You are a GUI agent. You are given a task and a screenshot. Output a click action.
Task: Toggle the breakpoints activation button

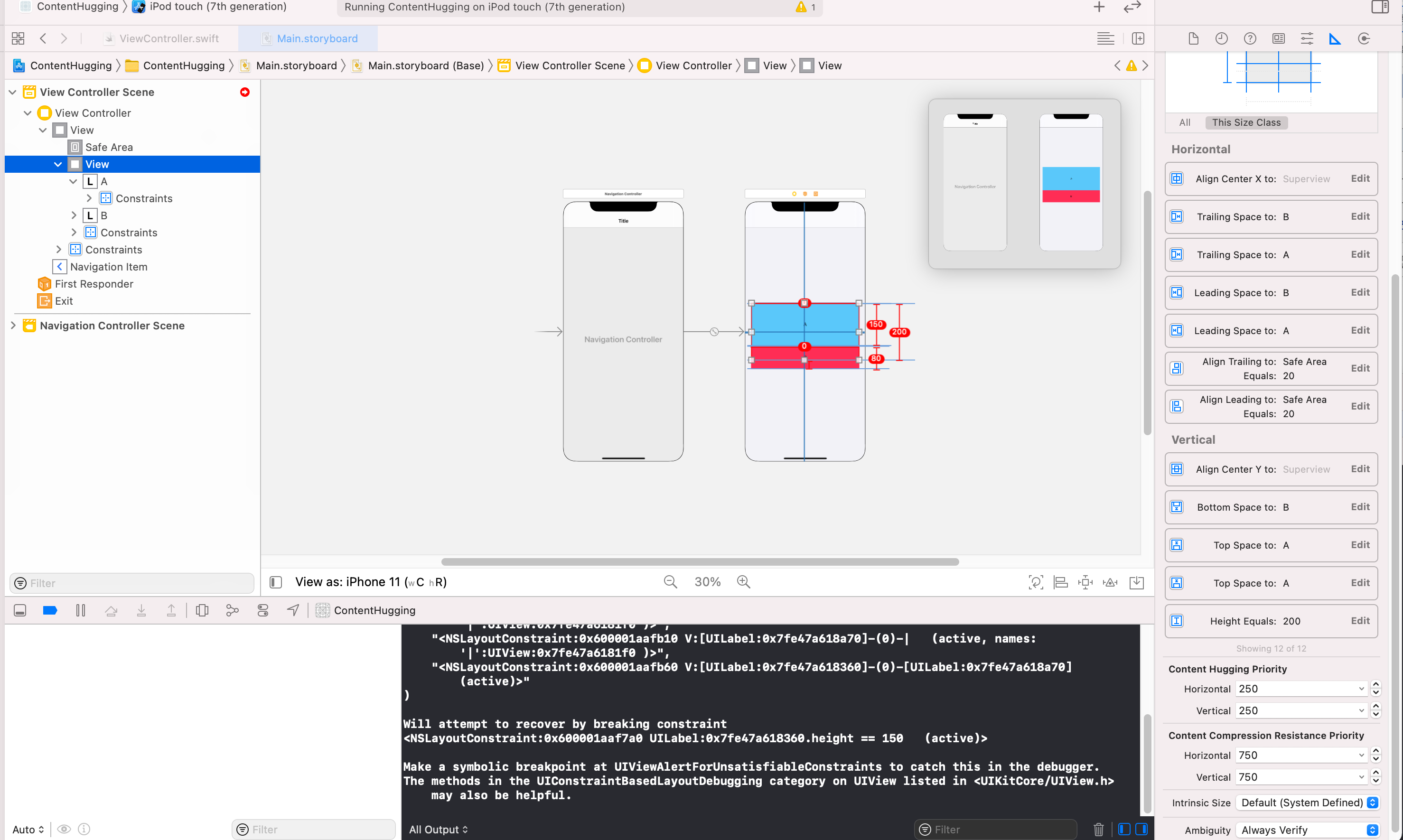point(50,610)
